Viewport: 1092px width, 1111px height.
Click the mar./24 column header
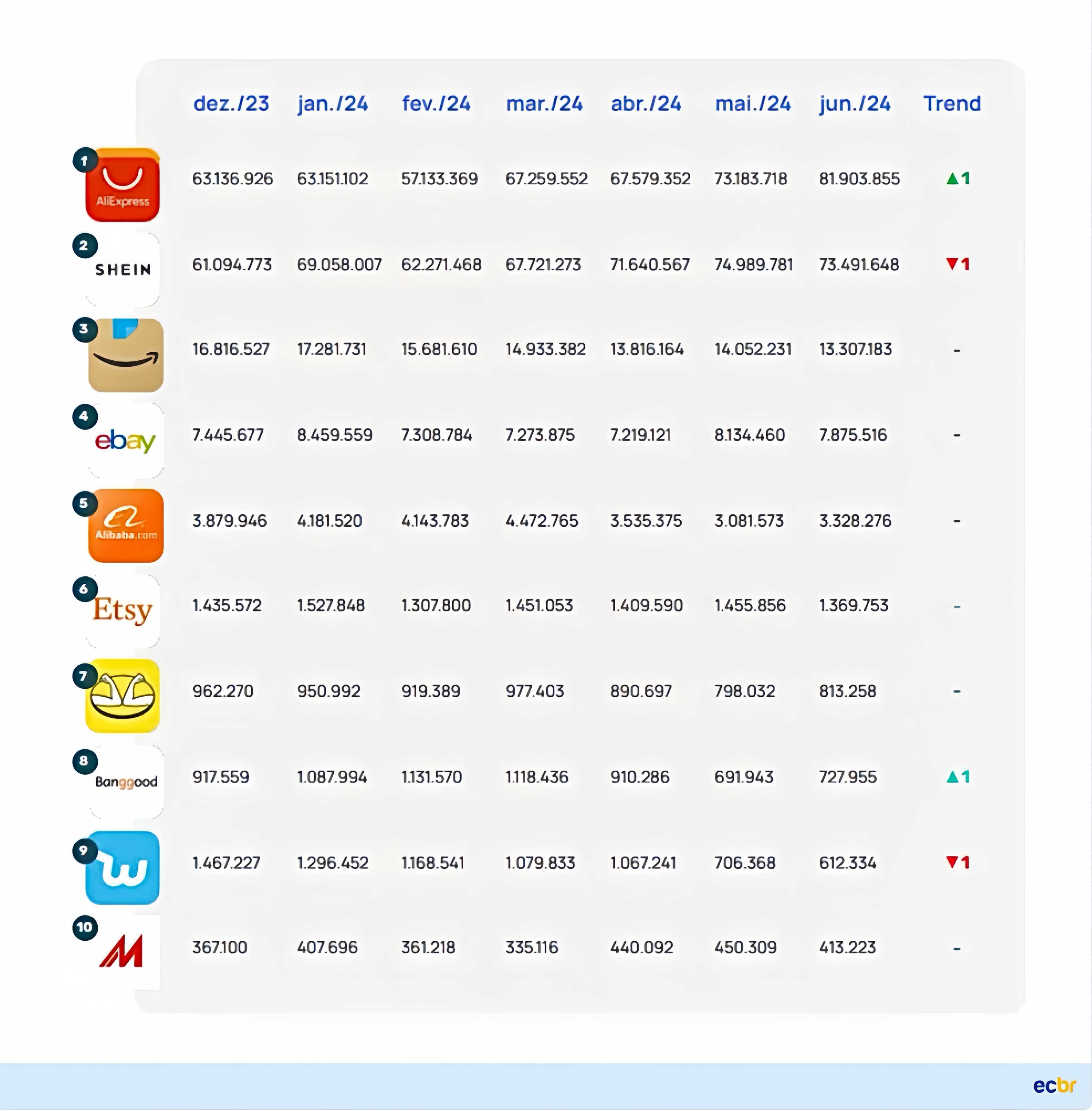click(x=544, y=104)
